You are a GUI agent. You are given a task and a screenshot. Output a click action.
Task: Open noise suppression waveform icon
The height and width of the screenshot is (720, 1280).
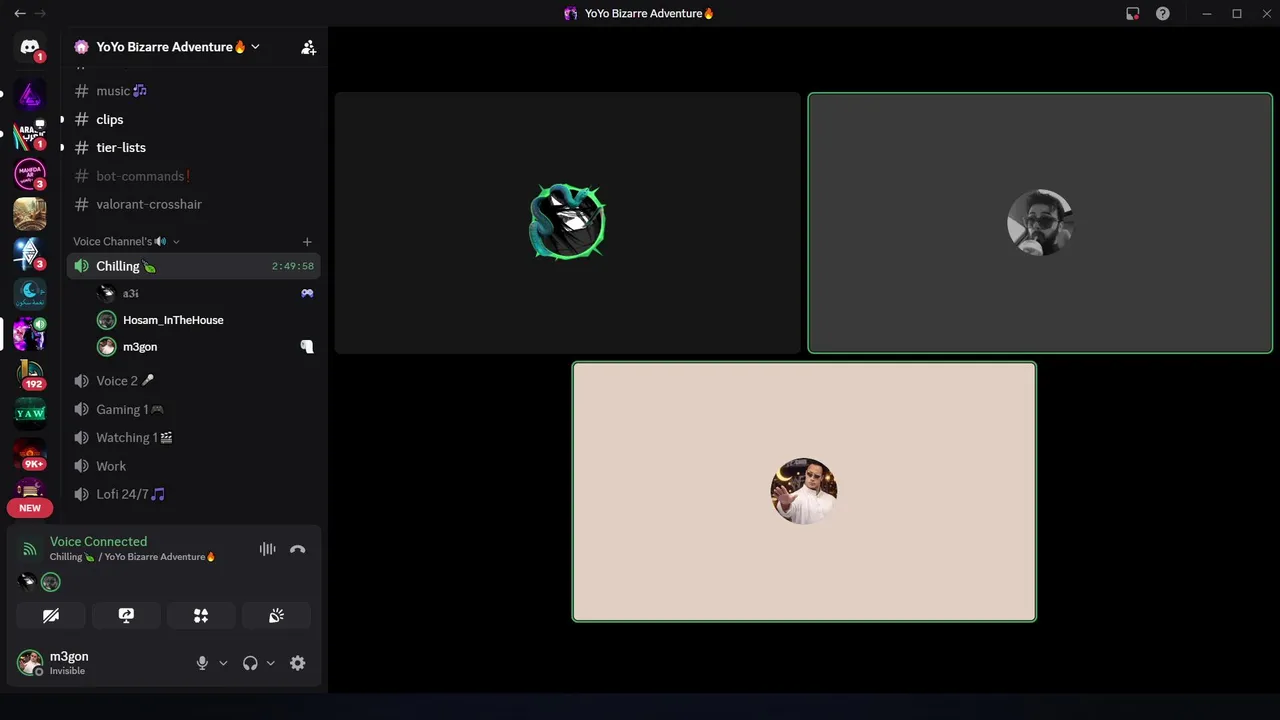coord(267,549)
